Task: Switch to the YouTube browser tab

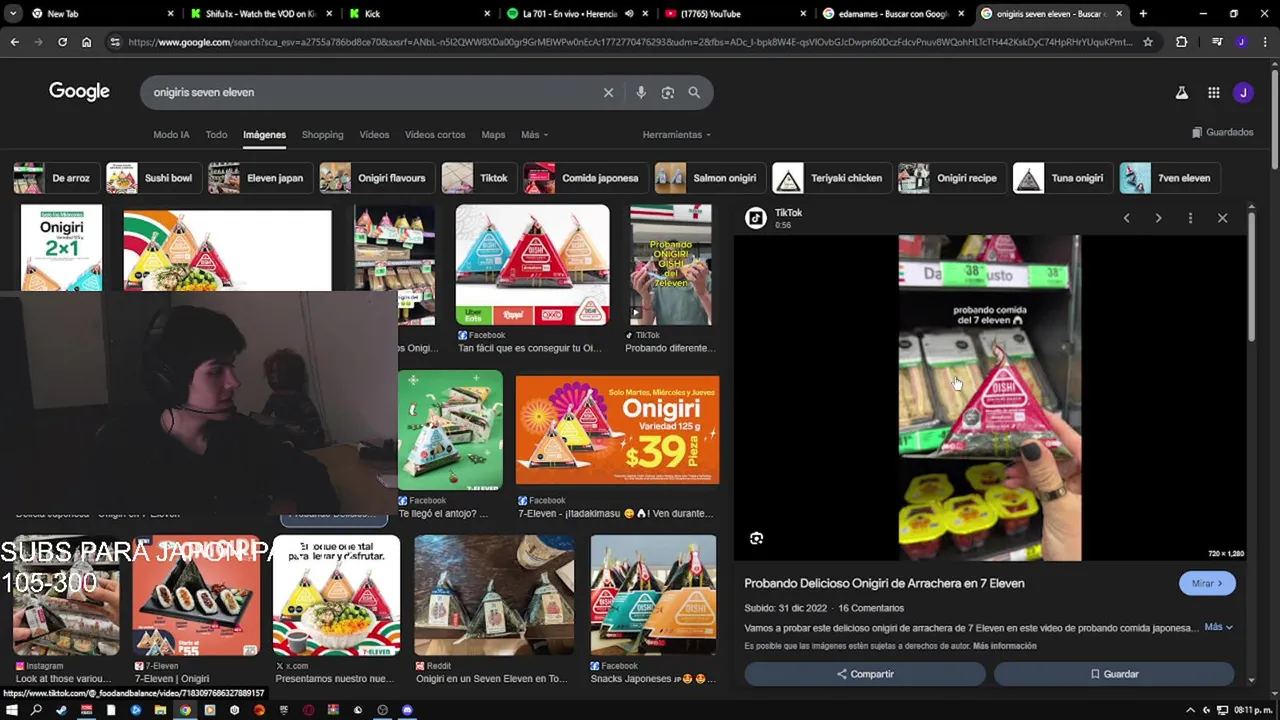Action: [736, 14]
